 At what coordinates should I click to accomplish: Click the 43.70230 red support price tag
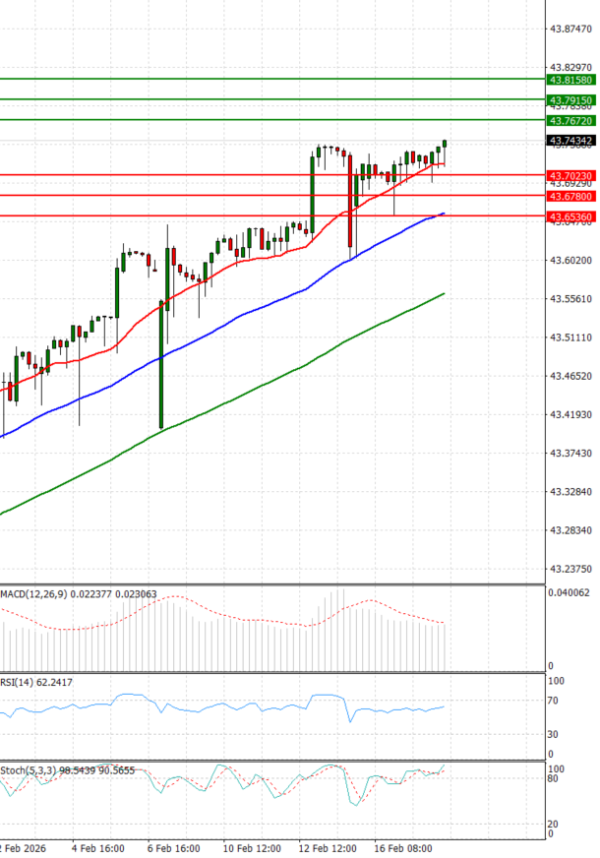572,175
